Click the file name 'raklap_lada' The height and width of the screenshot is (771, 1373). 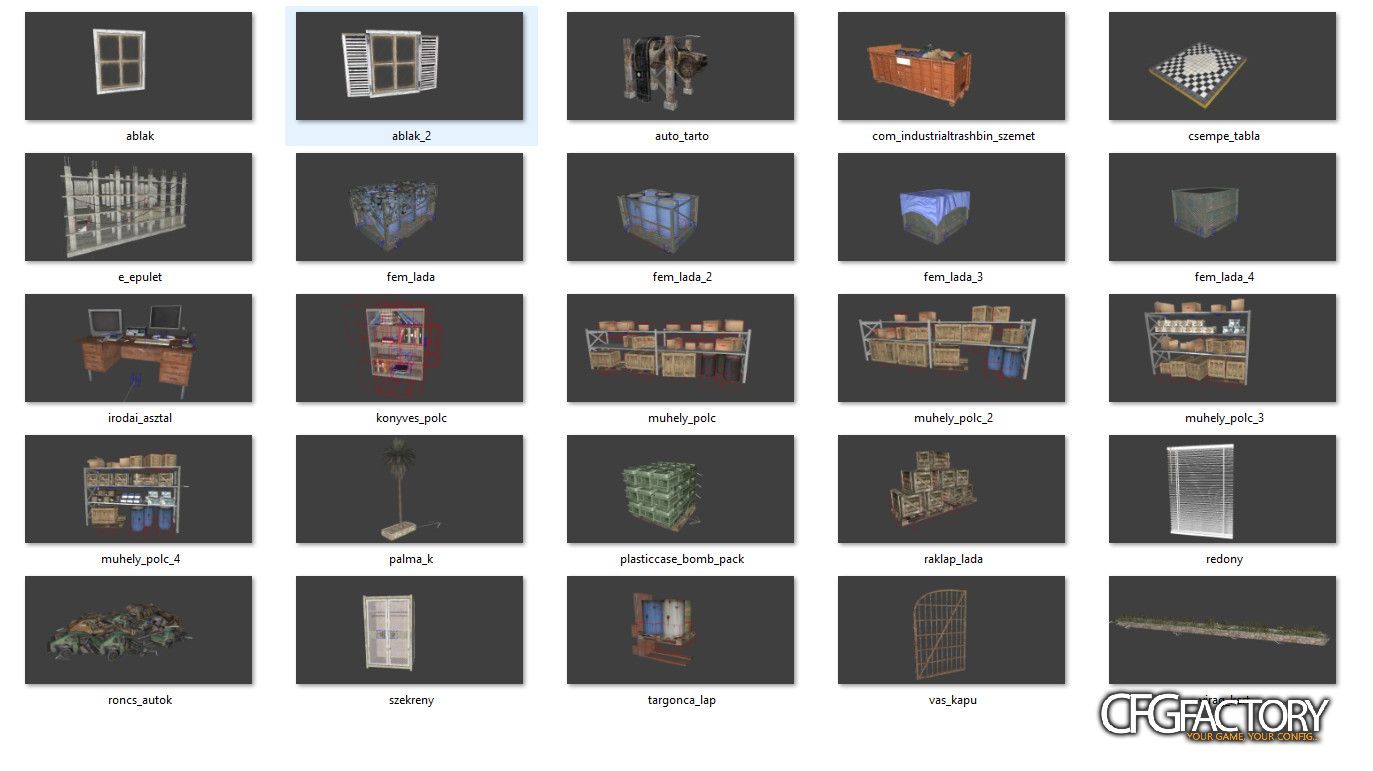tap(953, 559)
